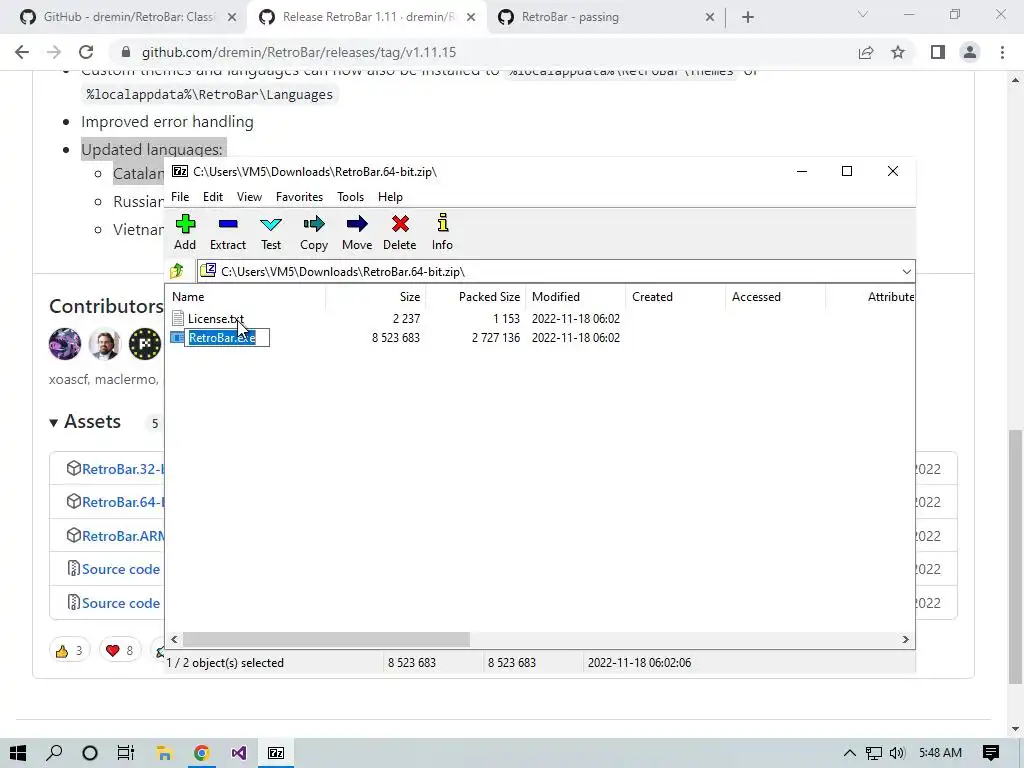Viewport: 1024px width, 768px height.
Task: Open File Explorer from taskbar
Action: click(164, 753)
